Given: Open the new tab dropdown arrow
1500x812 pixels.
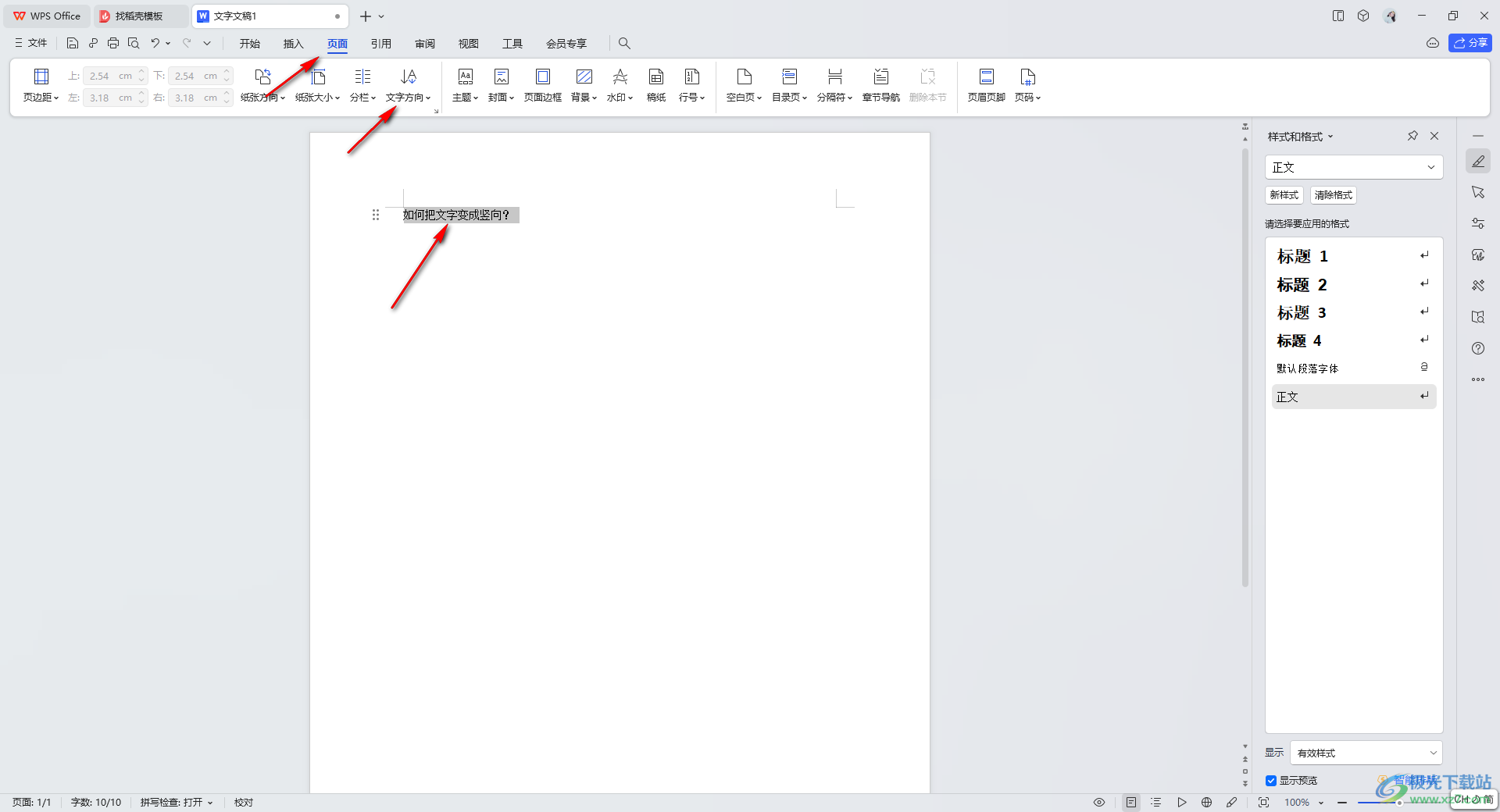Looking at the screenshot, I should [x=381, y=16].
